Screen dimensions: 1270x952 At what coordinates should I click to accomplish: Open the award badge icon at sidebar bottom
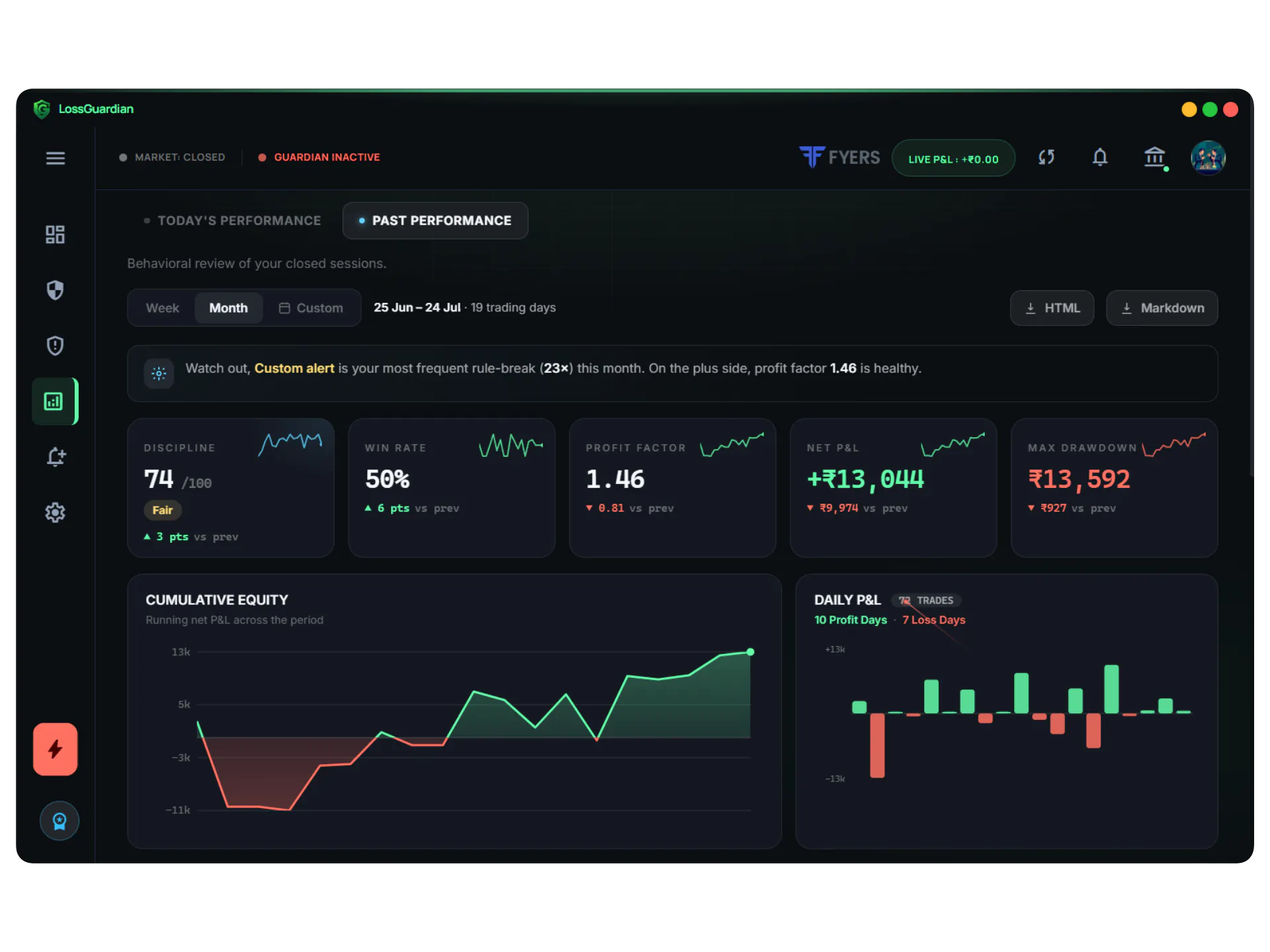click(60, 821)
